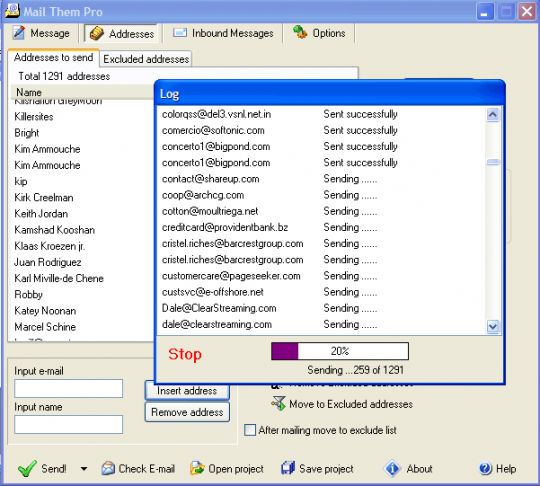The image size is (540, 486).
Task: Click log entry colorqss@del3.vsnl.net.in
Action: 217,114
